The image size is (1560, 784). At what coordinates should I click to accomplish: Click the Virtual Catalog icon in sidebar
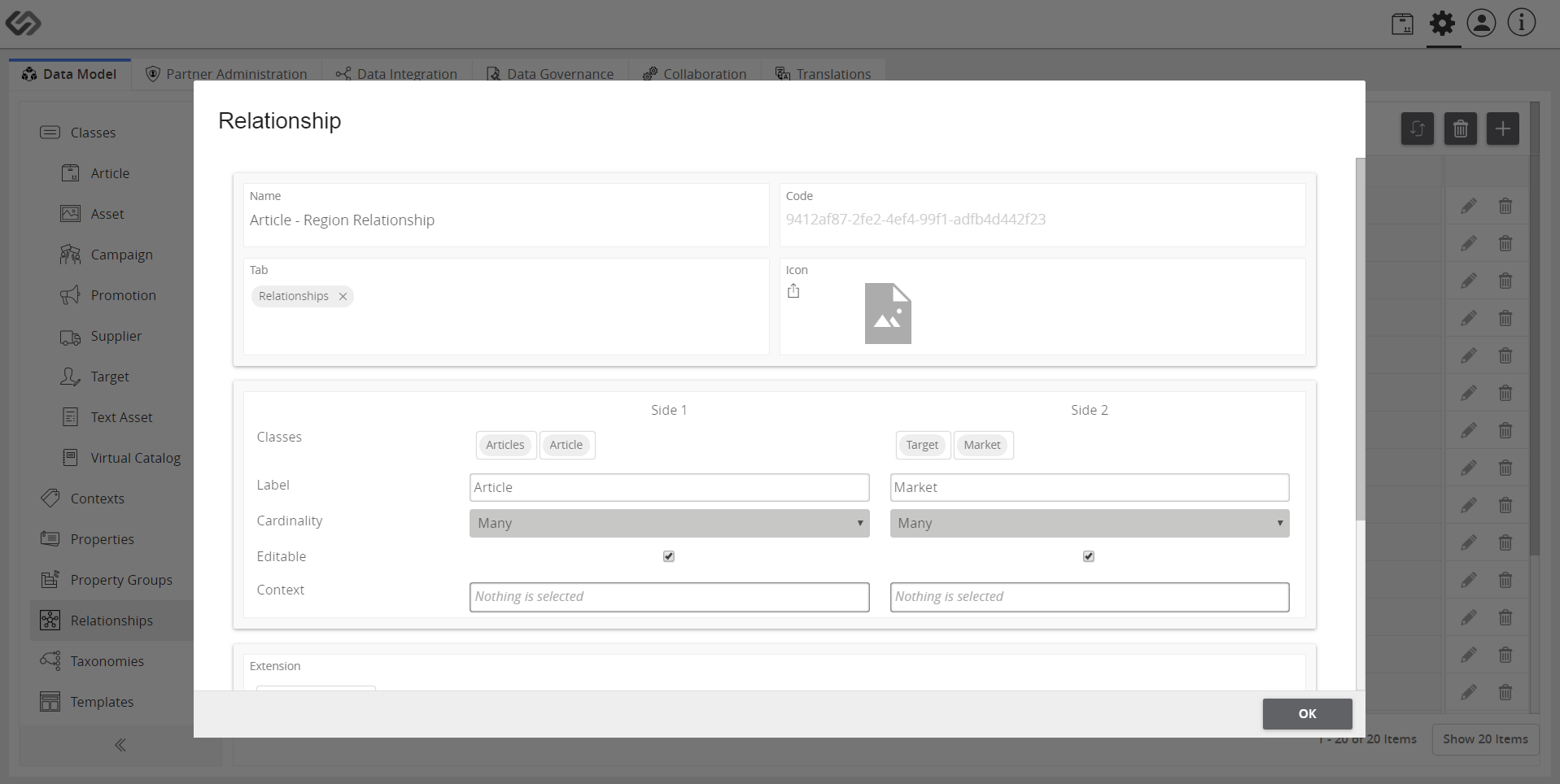tap(71, 458)
